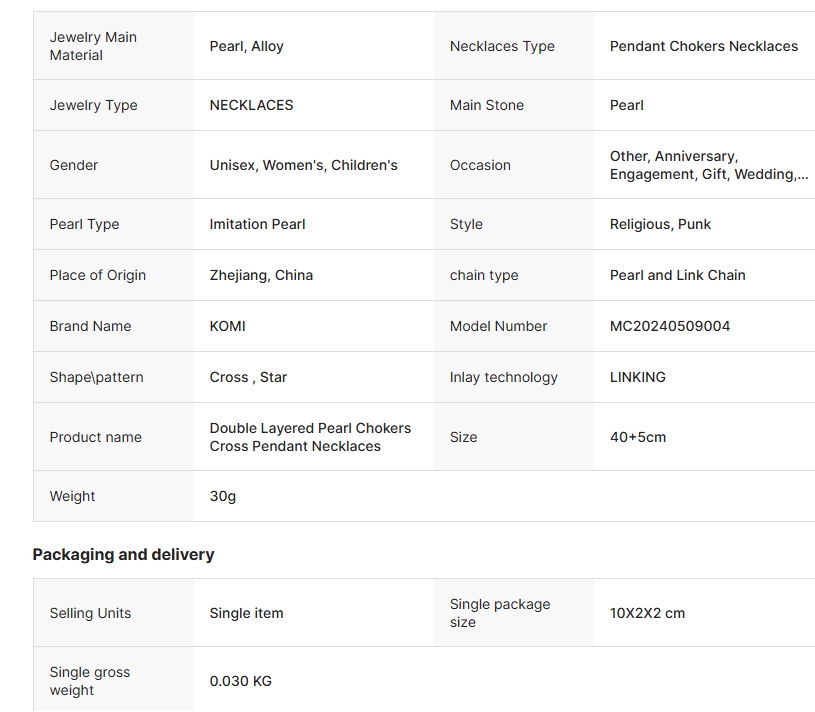Image resolution: width=815 pixels, height=712 pixels.
Task: Click the "Imitation Pearl" cell
Action: pos(257,224)
